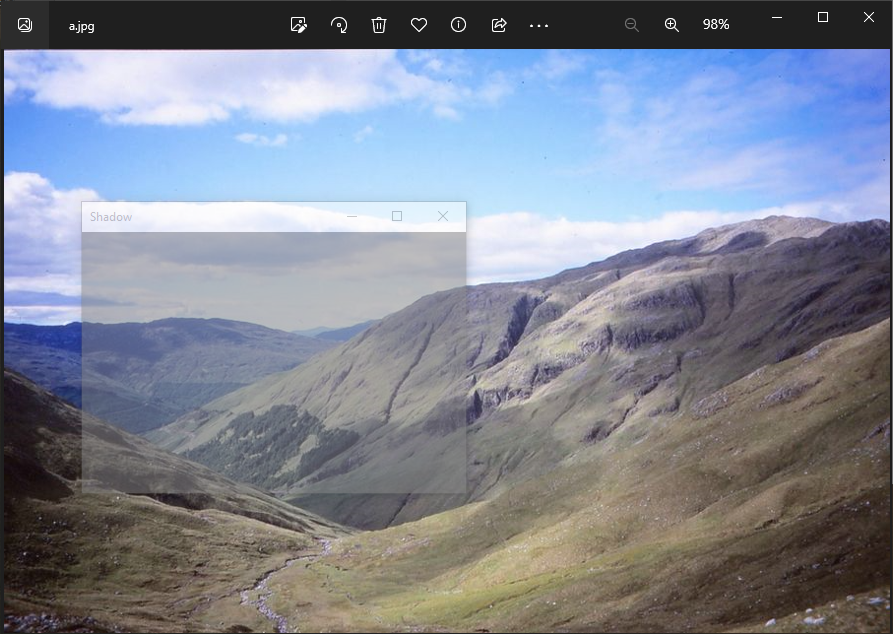Click the a.jpg file name label
893x634 pixels.
(x=82, y=26)
